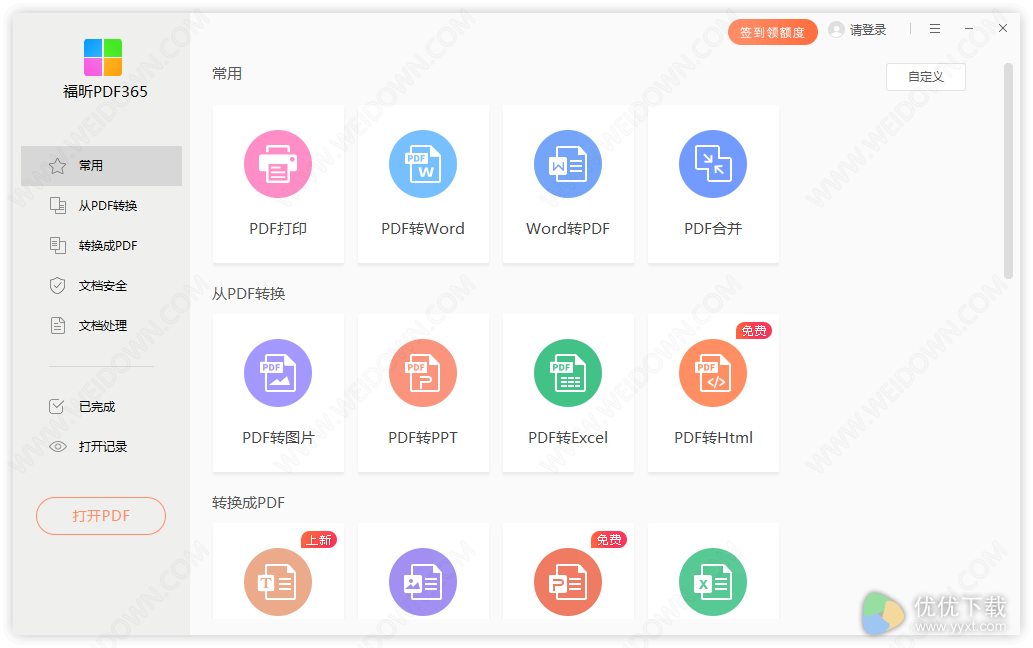
Task: View the 已完成 completed list
Action: pos(101,406)
